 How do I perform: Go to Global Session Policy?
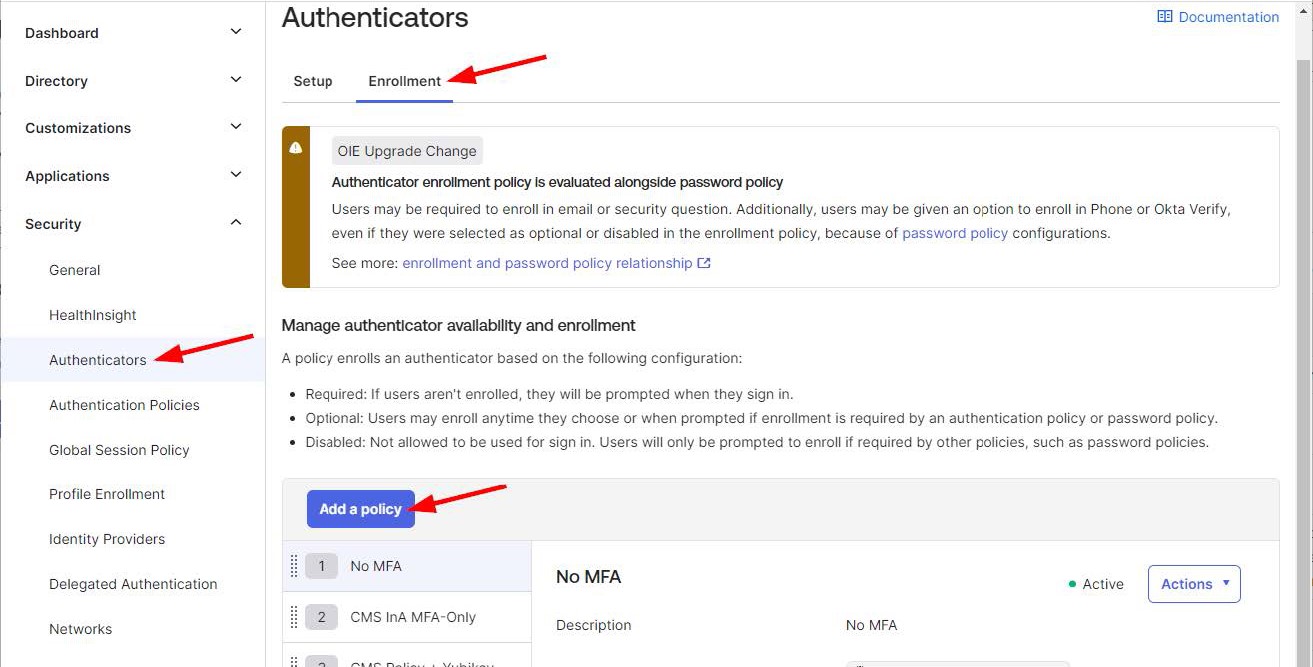119,450
